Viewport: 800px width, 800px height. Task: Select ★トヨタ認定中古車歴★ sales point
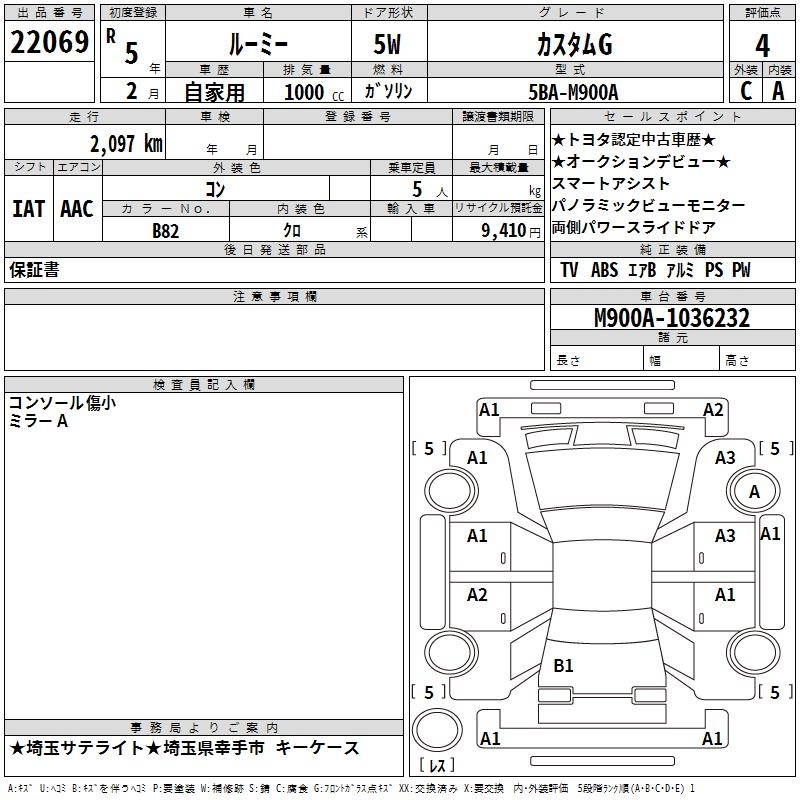(634, 140)
